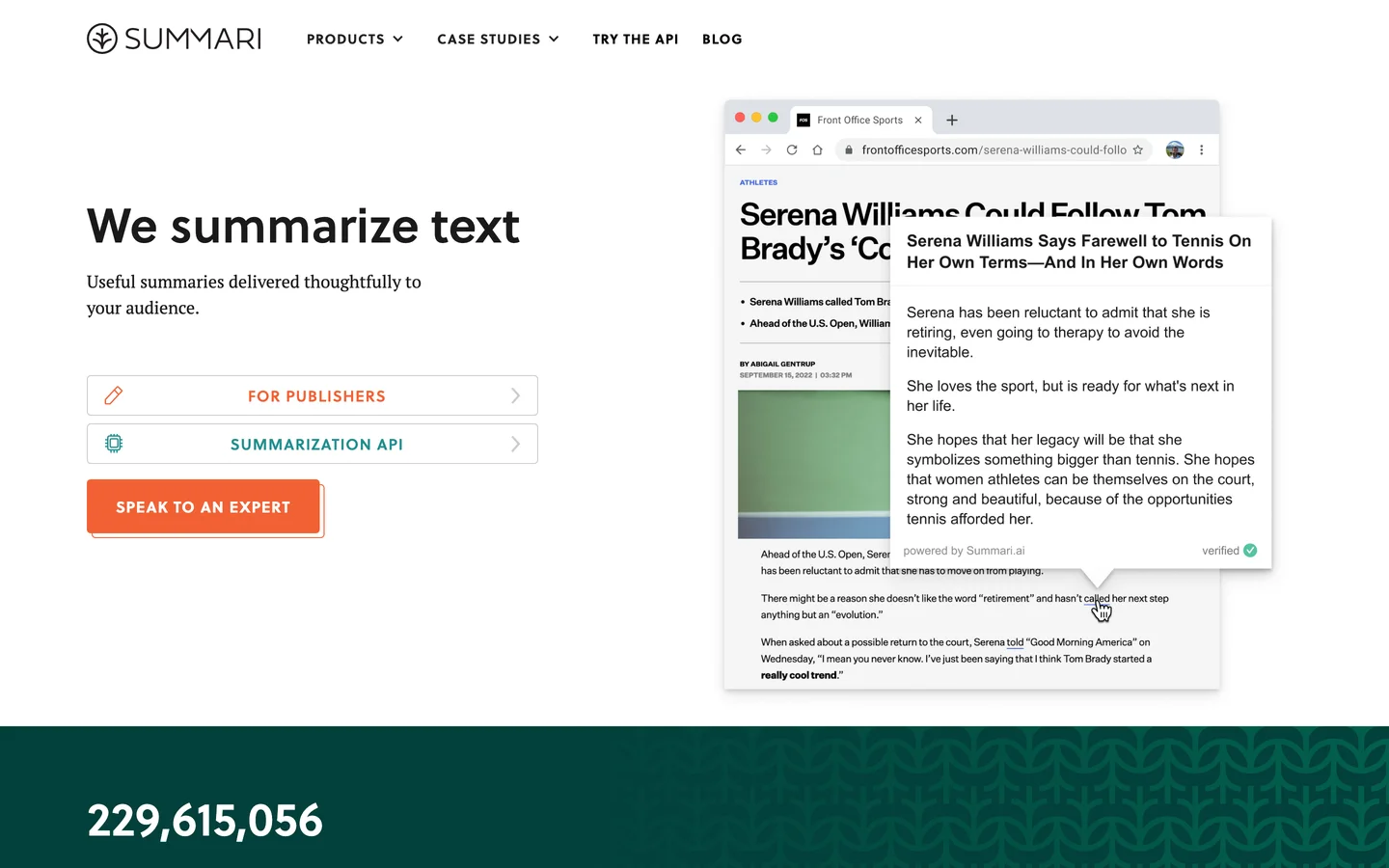Click the bookmark star in address bar
This screenshot has width=1389, height=868.
click(1138, 149)
